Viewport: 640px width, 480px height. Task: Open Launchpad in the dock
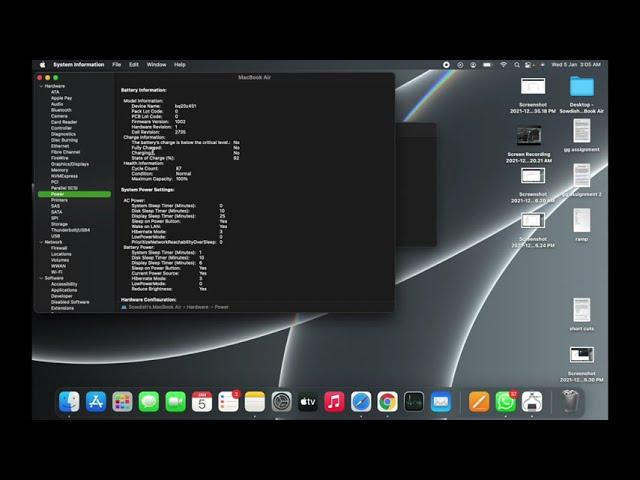pyautogui.click(x=122, y=402)
